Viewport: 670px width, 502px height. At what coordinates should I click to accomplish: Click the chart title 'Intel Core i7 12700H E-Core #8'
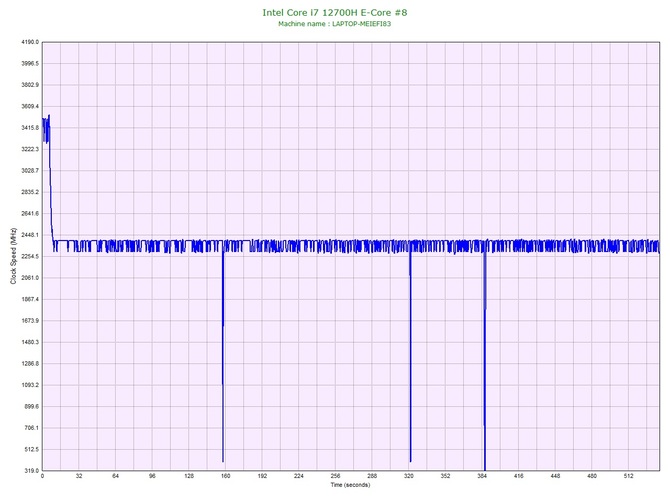tap(335, 12)
